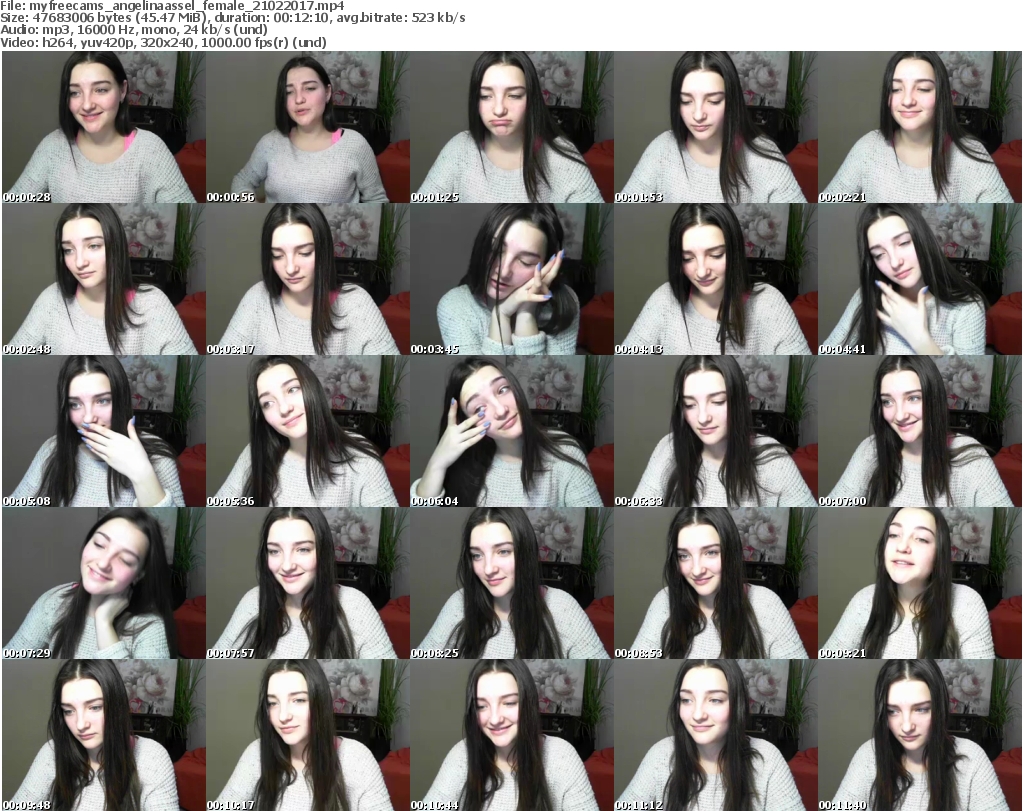Click the 'Audio: mp3, 16000 Hz' line
Screen dimensions: 1024x811
[134, 30]
